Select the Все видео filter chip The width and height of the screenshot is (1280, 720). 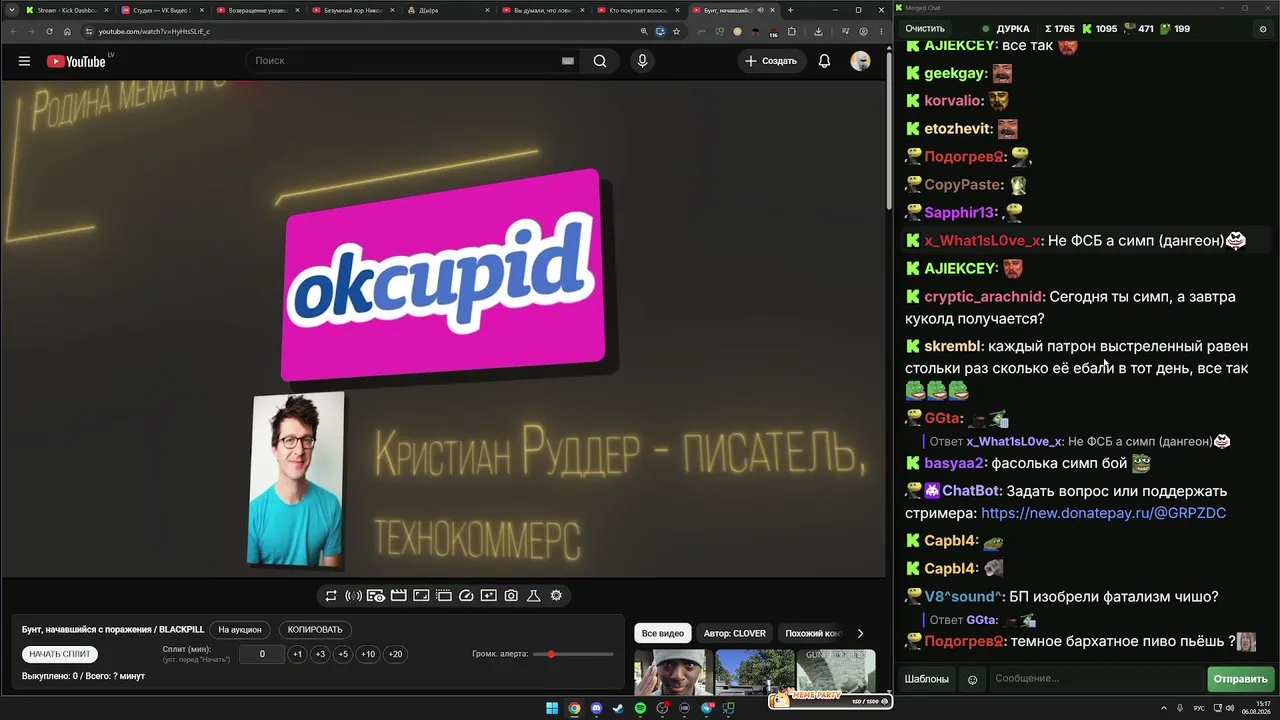coord(663,633)
